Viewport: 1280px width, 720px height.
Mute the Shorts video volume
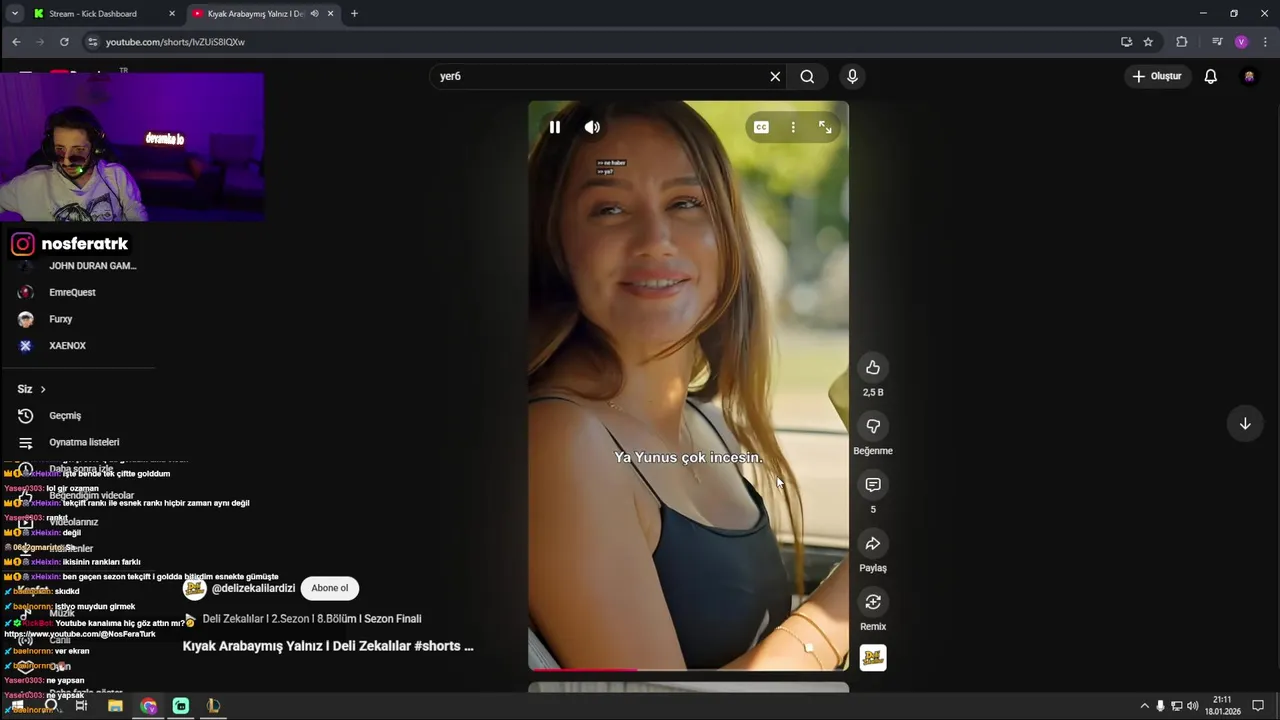[592, 127]
